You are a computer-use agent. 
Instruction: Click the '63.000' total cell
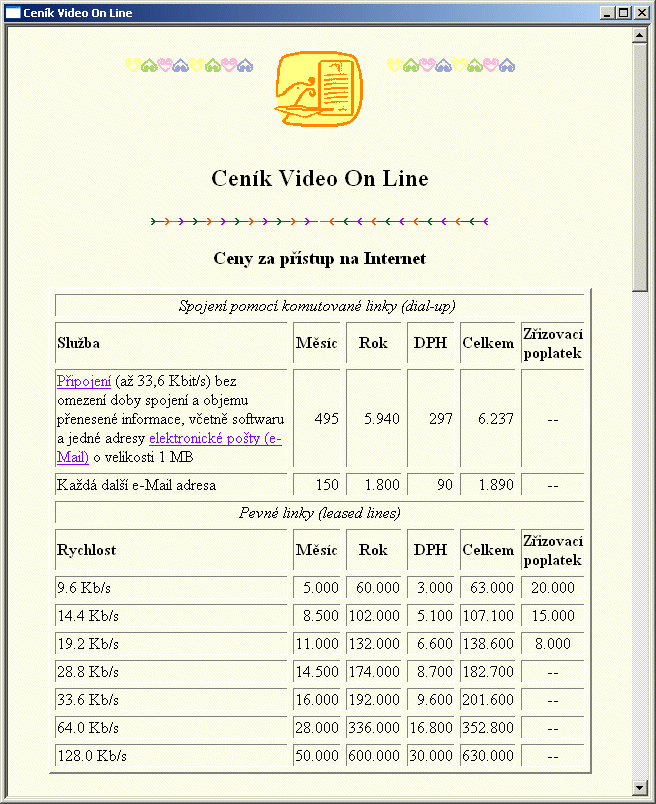tap(488, 588)
